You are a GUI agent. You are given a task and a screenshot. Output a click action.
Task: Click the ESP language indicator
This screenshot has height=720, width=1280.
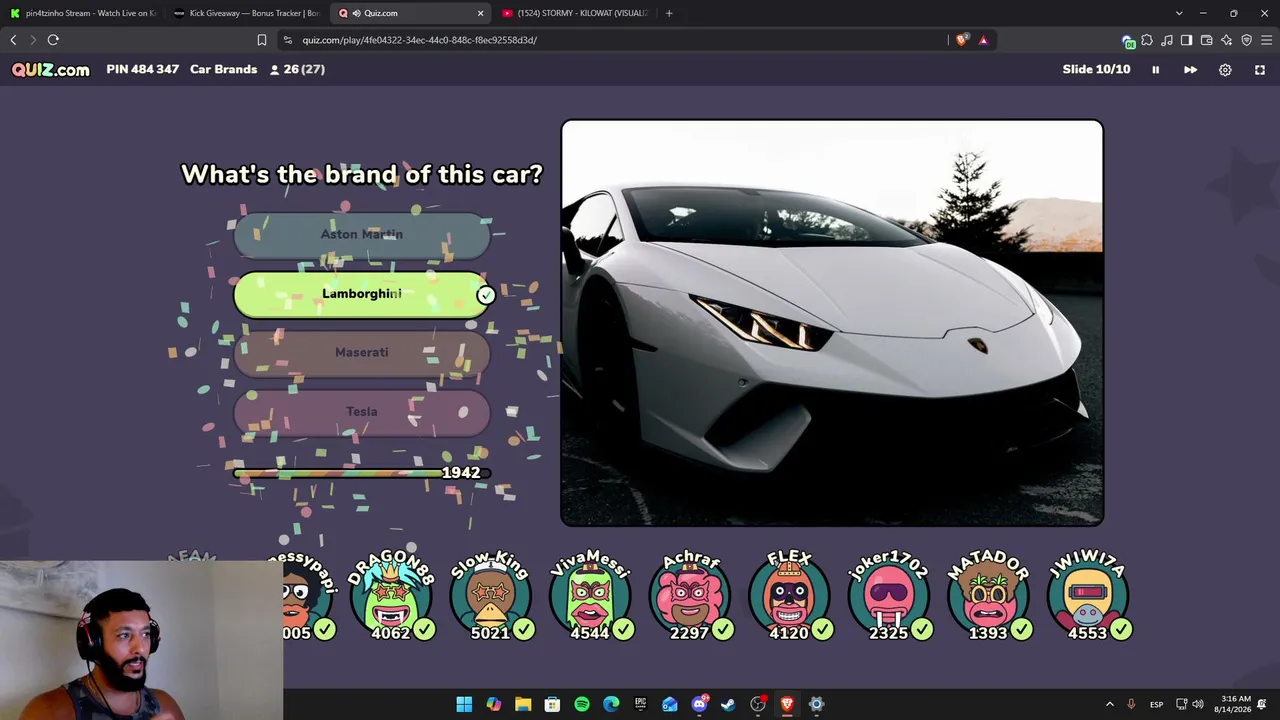[1156, 704]
